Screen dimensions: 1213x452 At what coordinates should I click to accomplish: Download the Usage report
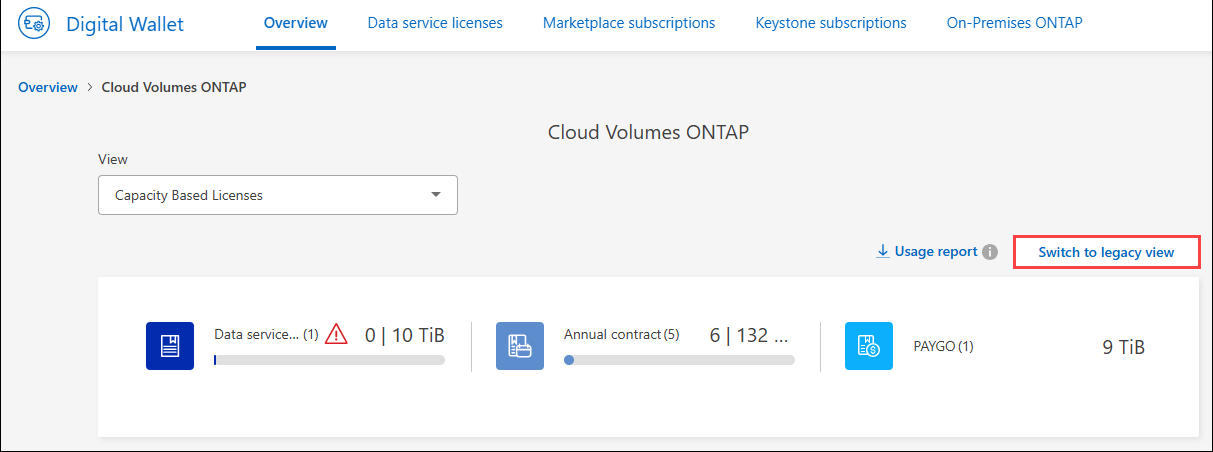coord(935,252)
